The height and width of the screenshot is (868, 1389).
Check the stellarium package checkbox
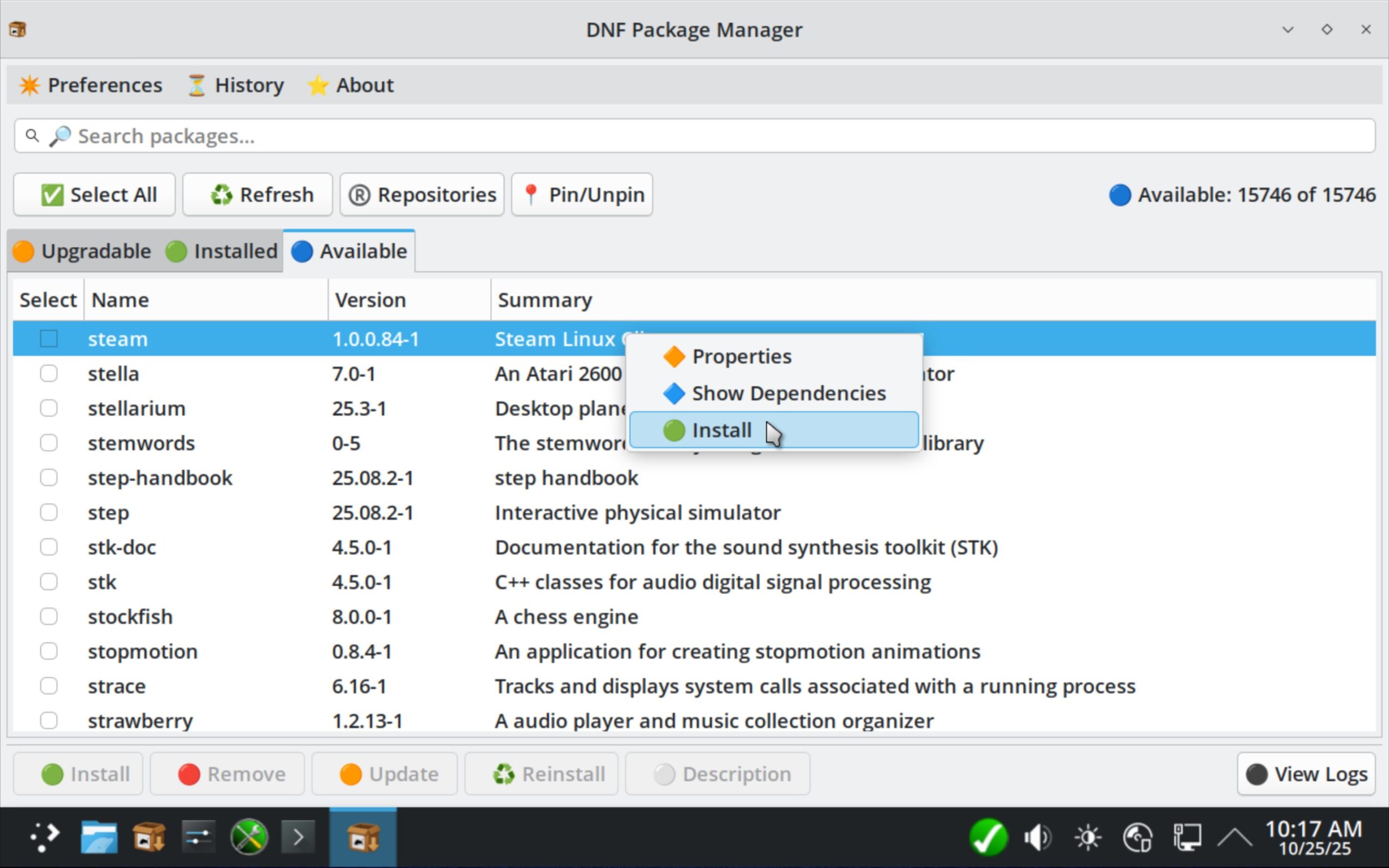point(49,408)
